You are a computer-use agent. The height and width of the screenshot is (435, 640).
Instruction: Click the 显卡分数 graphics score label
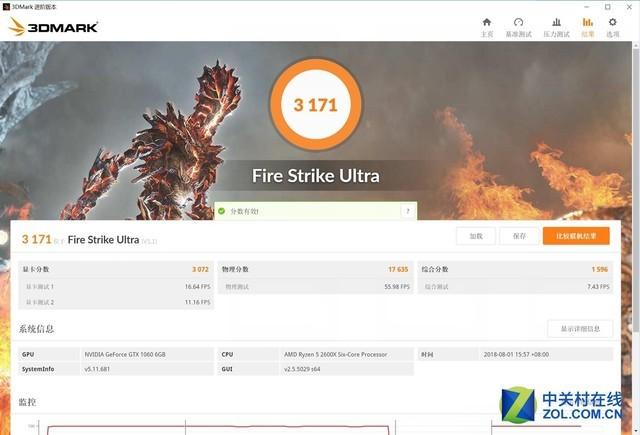[x=36, y=269]
